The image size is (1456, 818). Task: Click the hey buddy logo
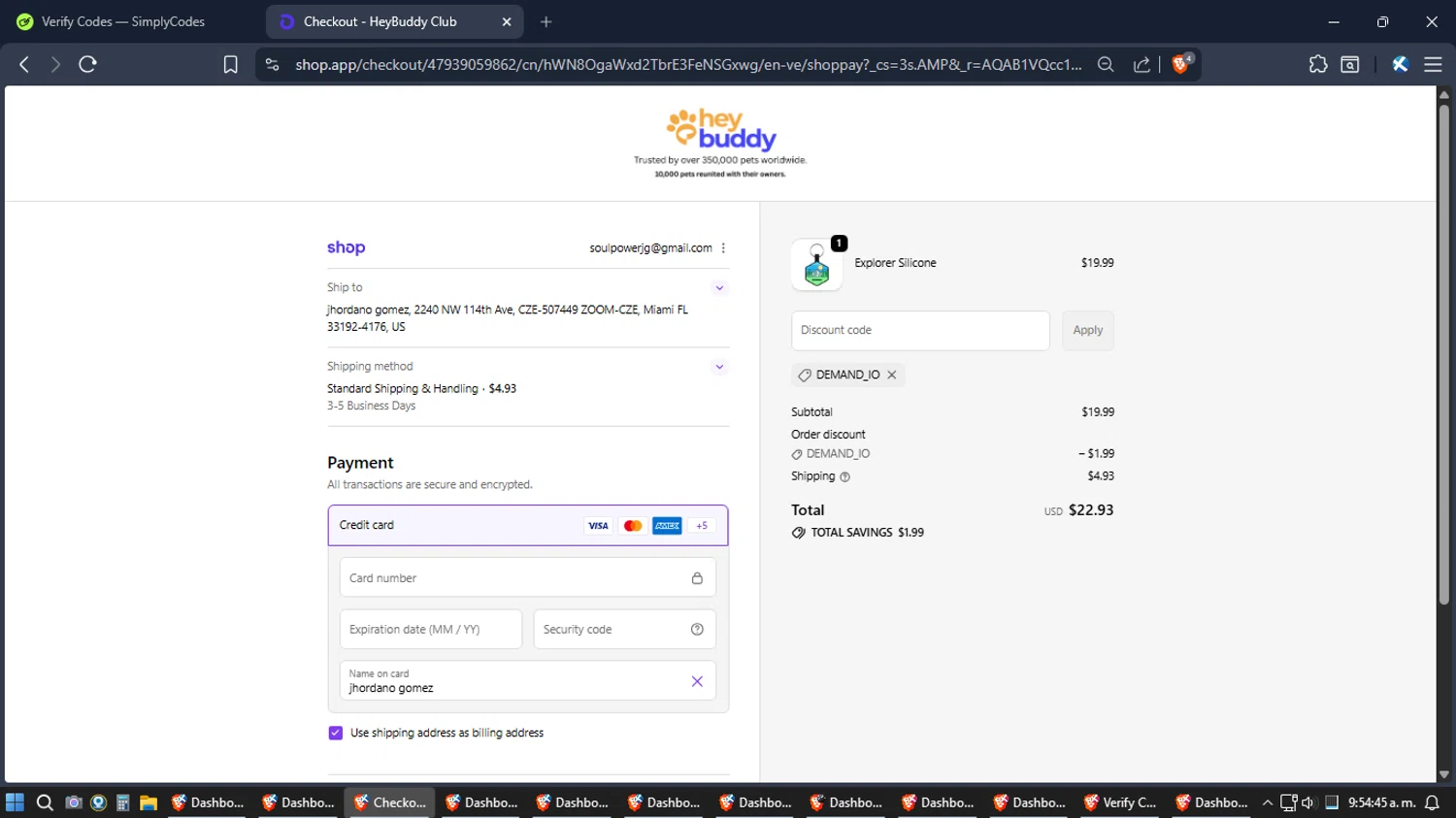[720, 130]
